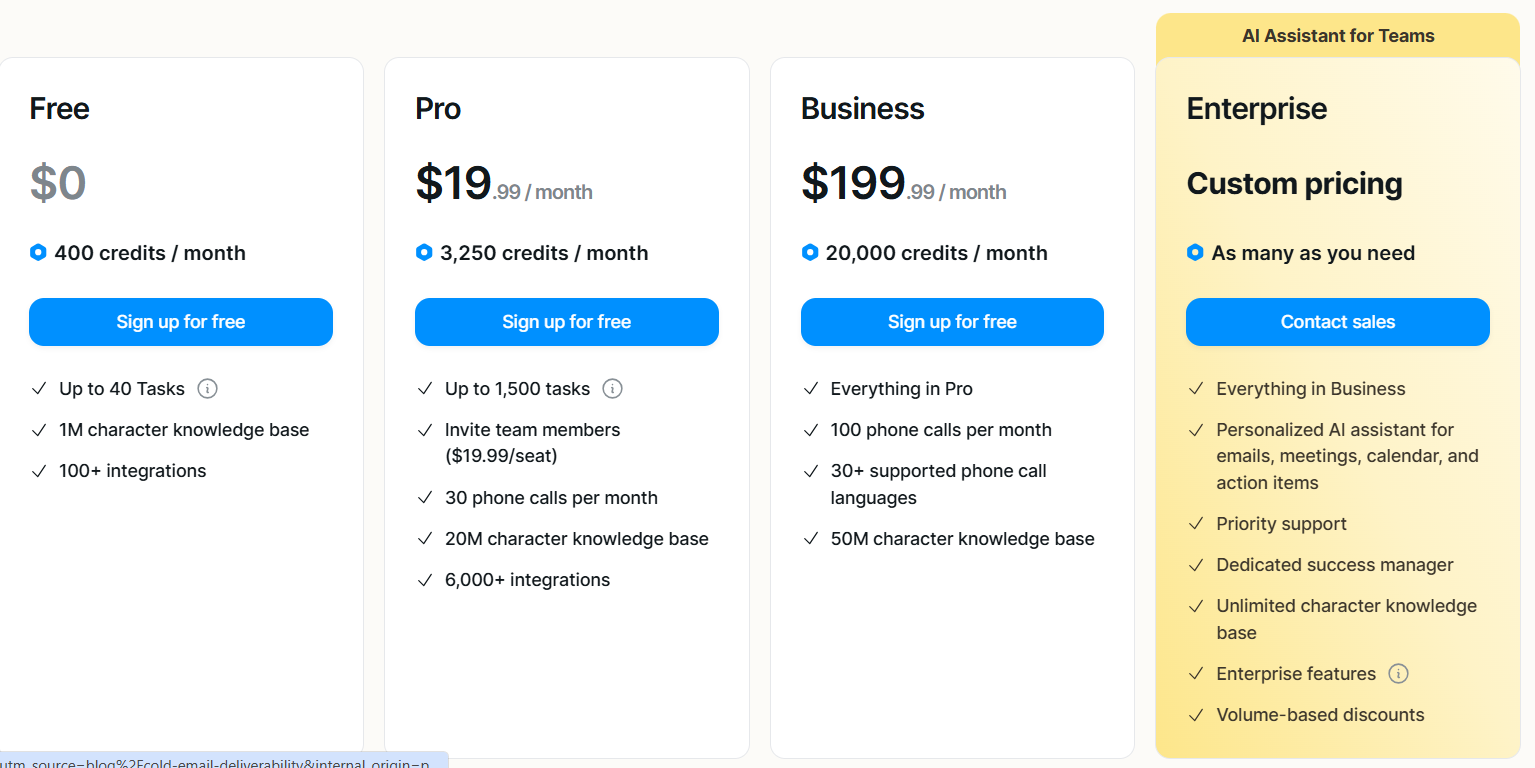Open the info tooltip next to Enterprise features
This screenshot has height=768, width=1535.
(1399, 673)
